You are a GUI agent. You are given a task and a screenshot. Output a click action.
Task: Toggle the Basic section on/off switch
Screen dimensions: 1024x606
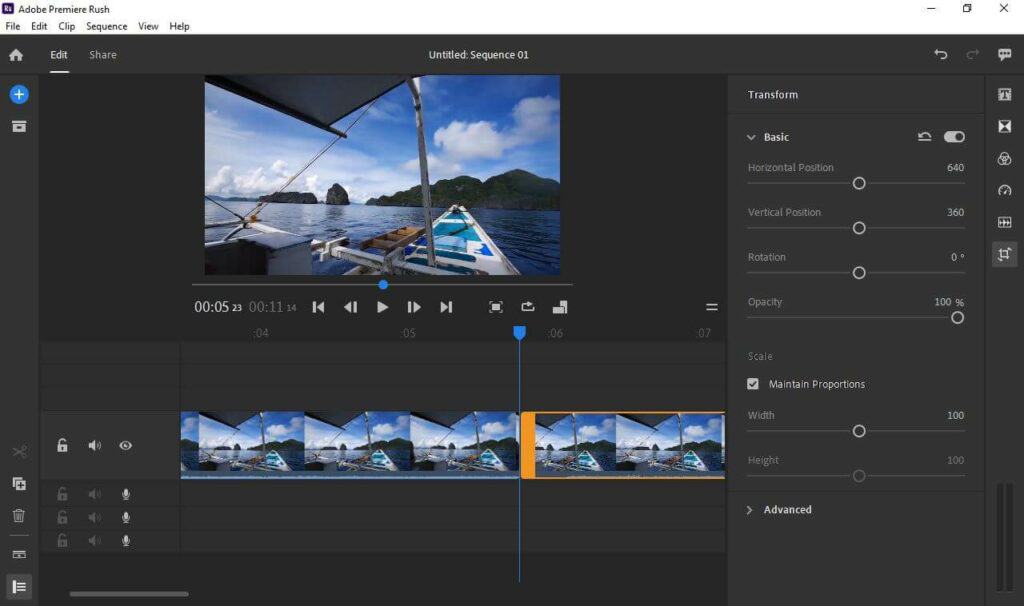[x=954, y=136]
